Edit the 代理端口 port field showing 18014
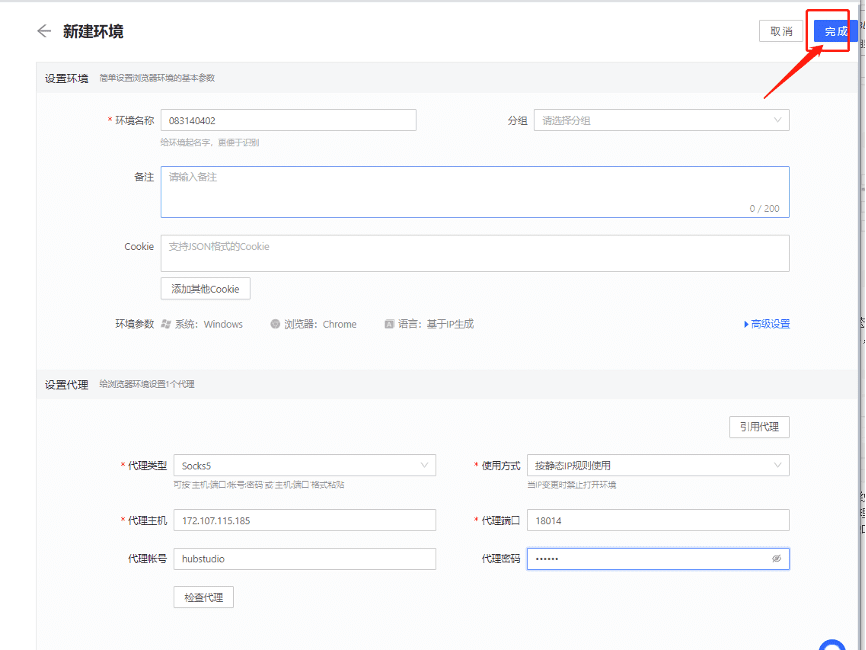 point(658,520)
